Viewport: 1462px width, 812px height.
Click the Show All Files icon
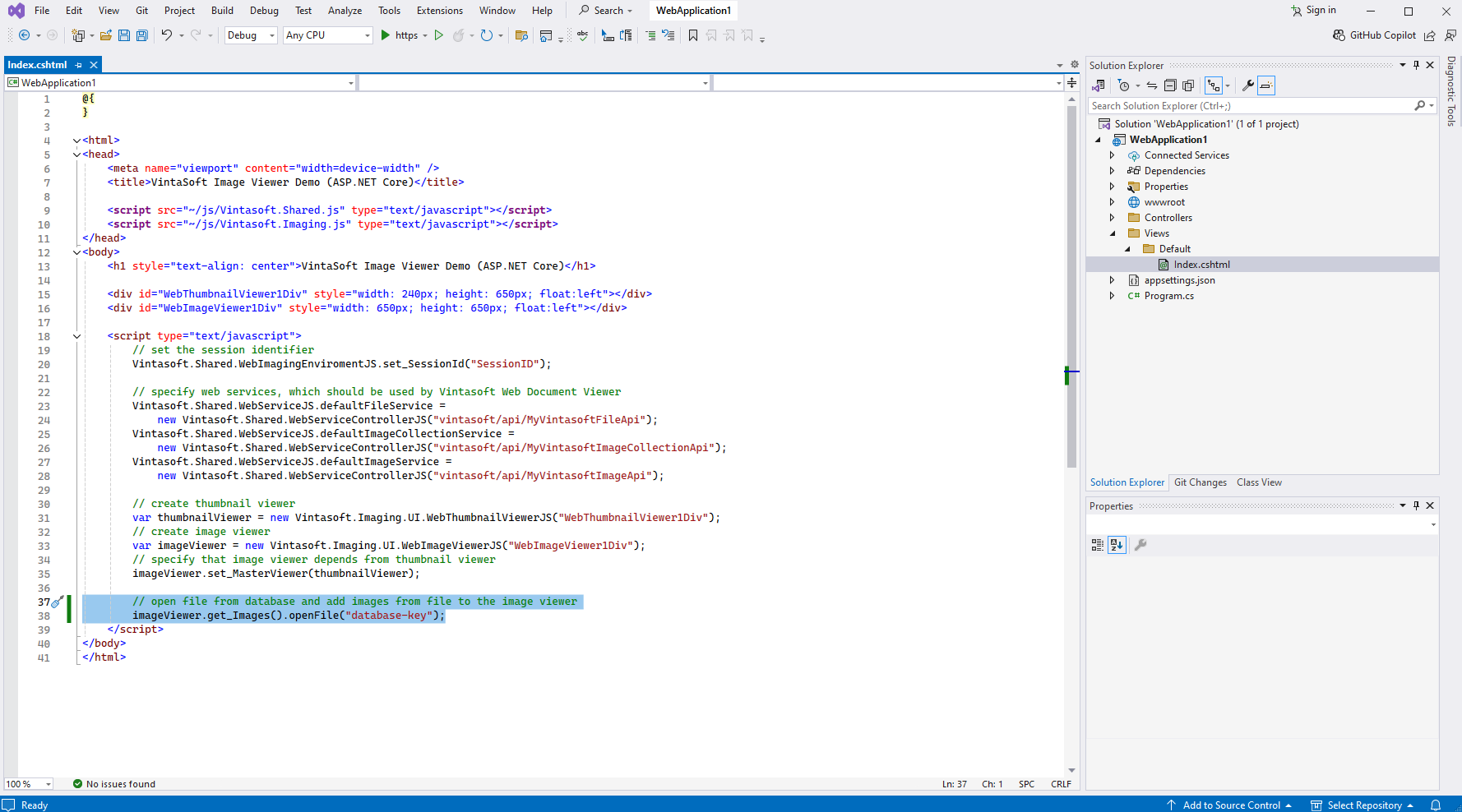pos(1188,85)
